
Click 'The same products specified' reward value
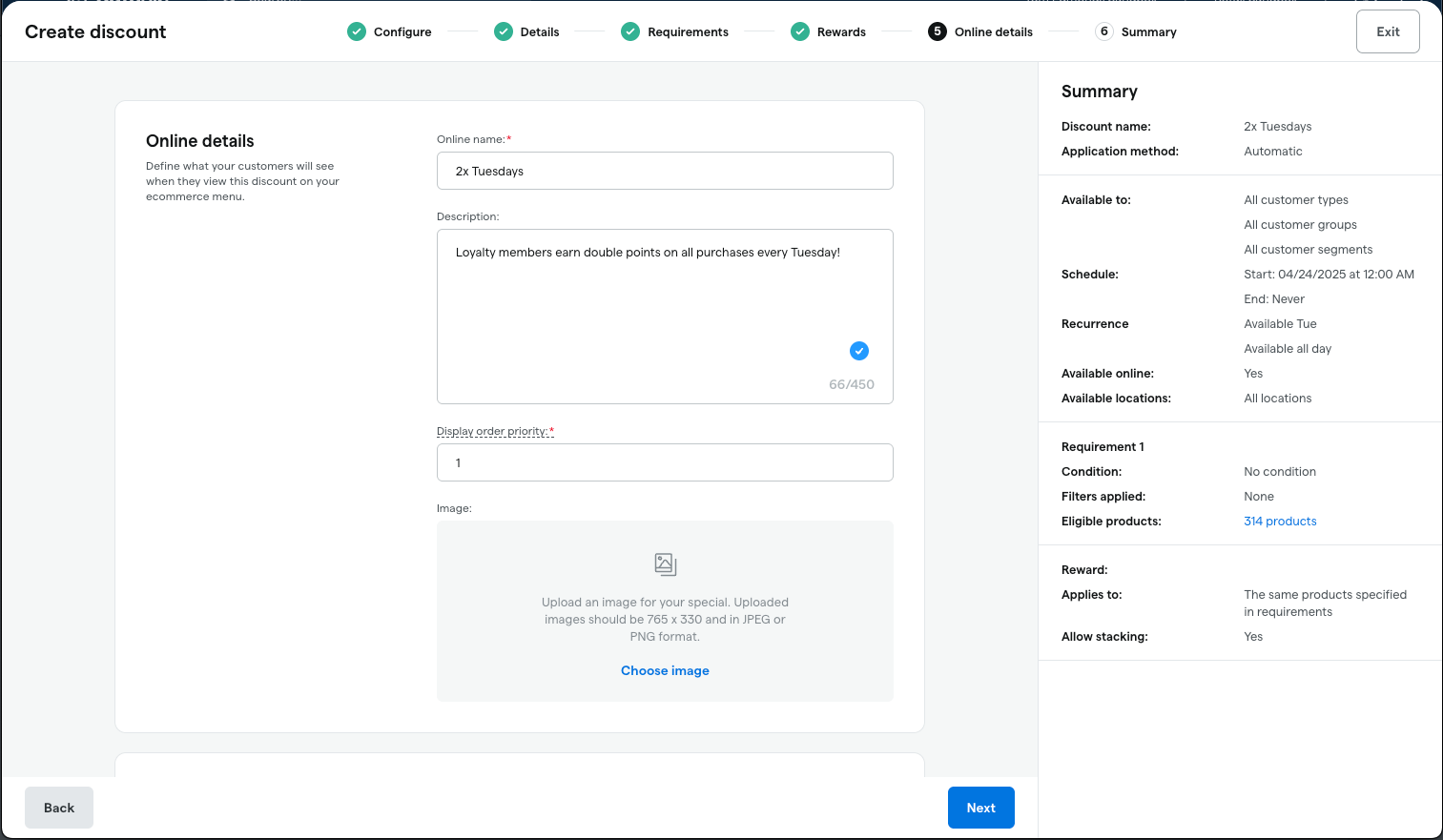coord(1326,604)
